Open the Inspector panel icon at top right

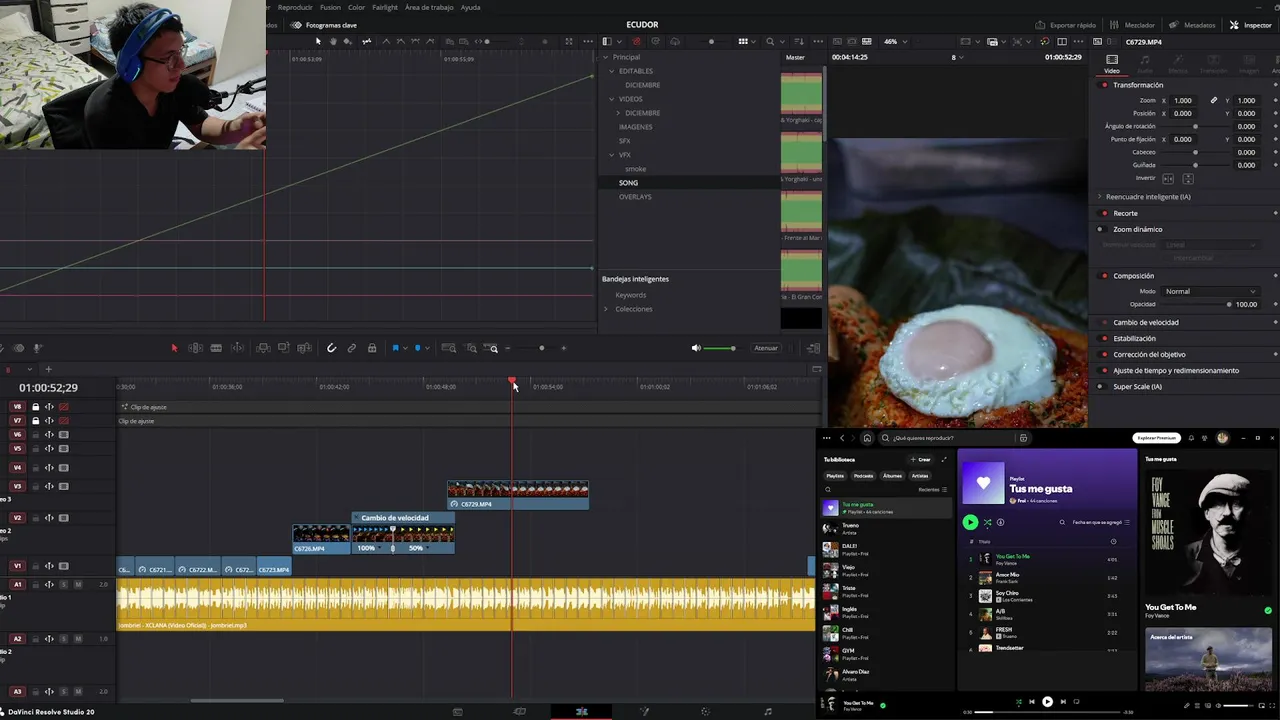point(1251,25)
